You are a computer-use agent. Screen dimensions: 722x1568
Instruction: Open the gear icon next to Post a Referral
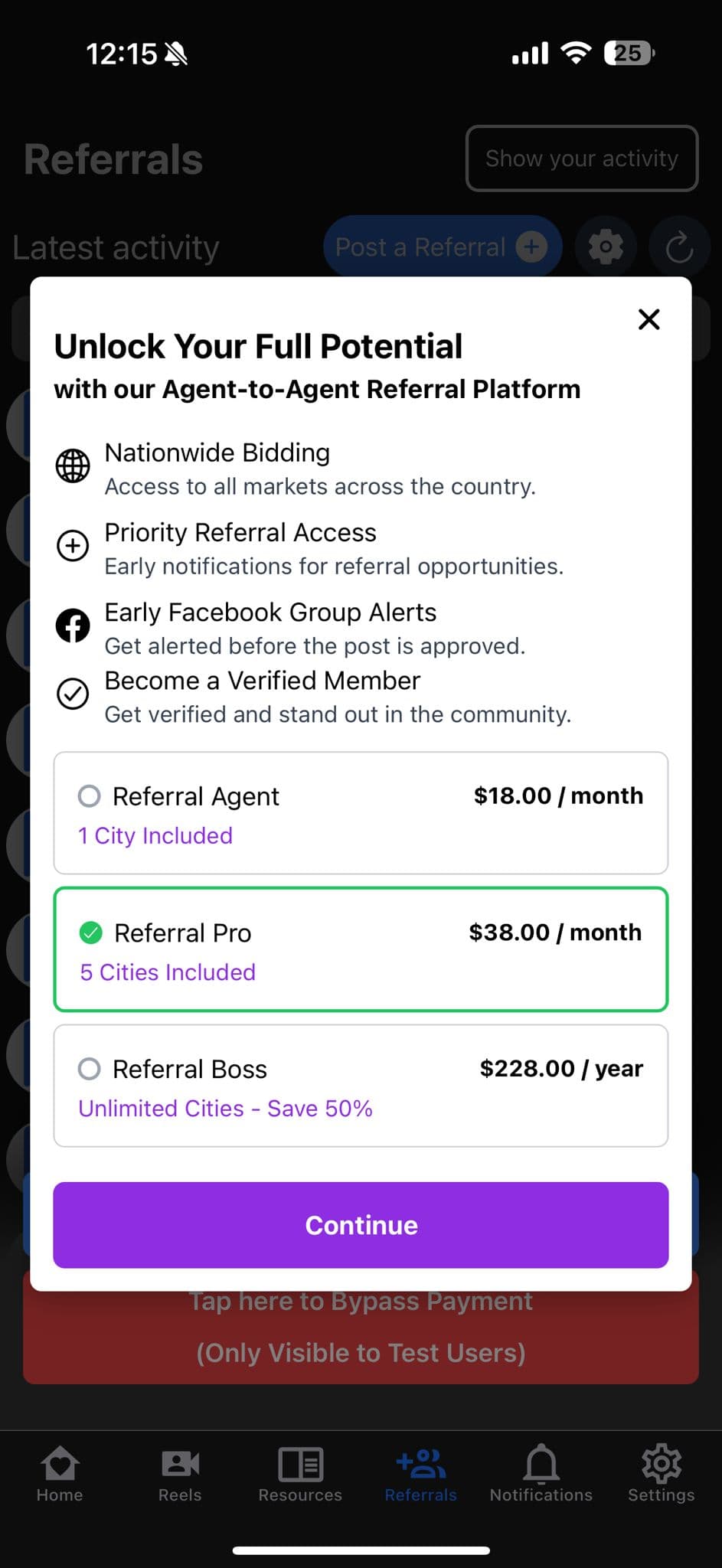click(606, 247)
